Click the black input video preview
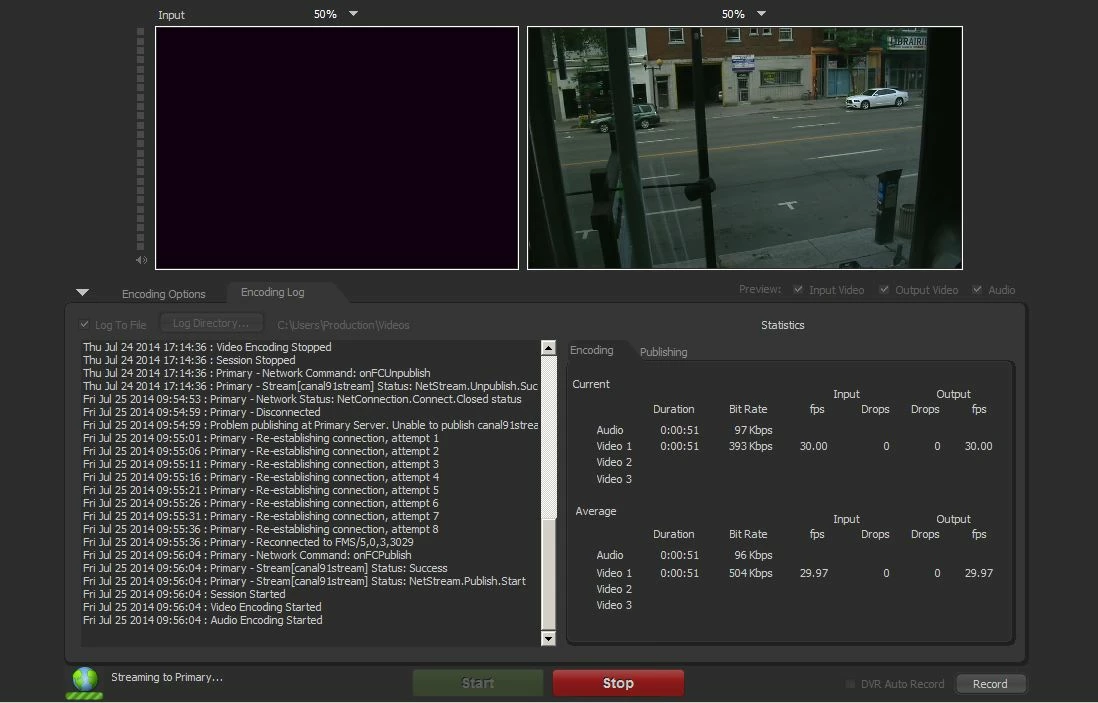This screenshot has width=1098, height=703. point(337,148)
